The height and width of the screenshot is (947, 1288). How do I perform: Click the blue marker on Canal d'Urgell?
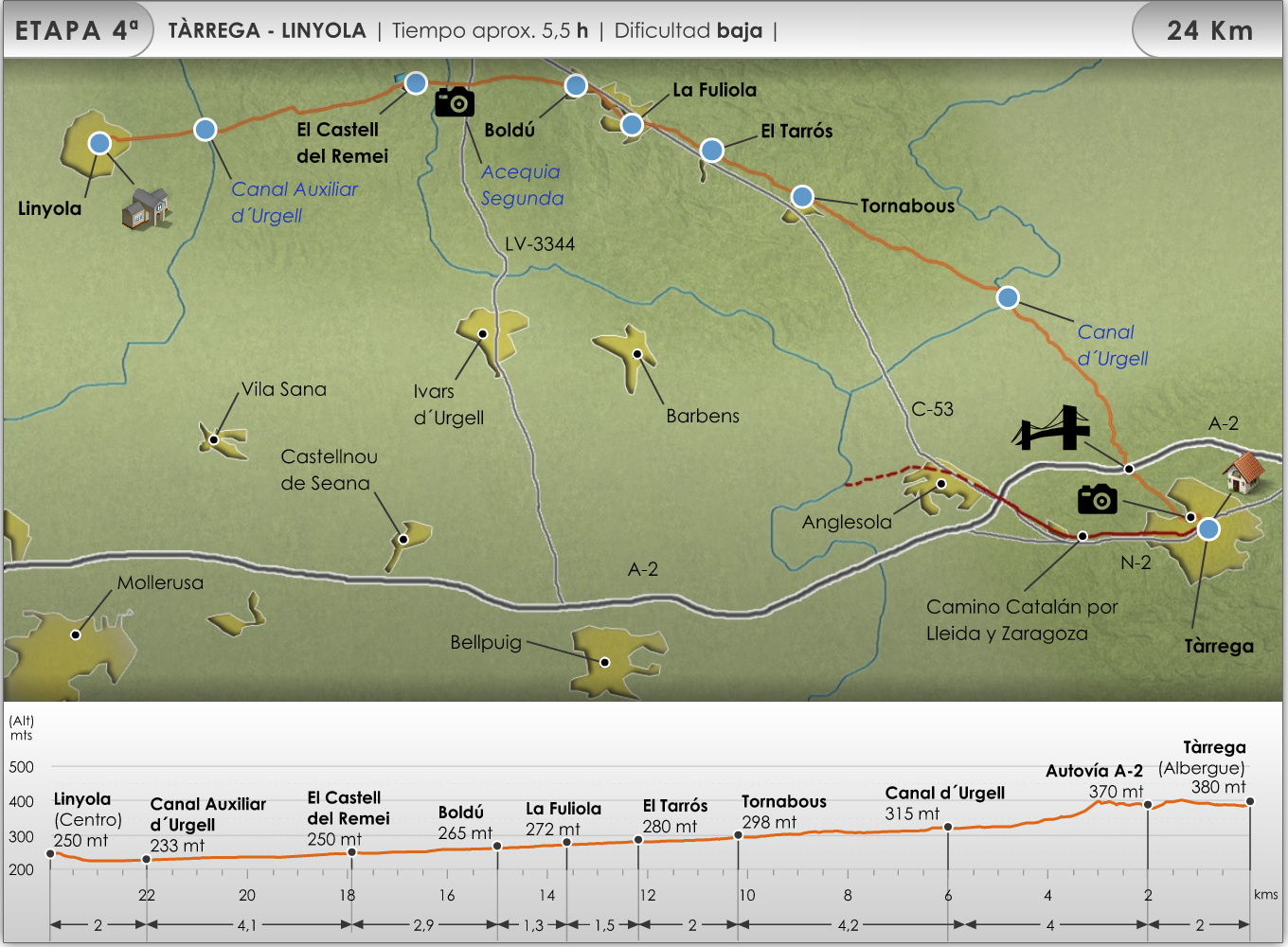click(1008, 297)
